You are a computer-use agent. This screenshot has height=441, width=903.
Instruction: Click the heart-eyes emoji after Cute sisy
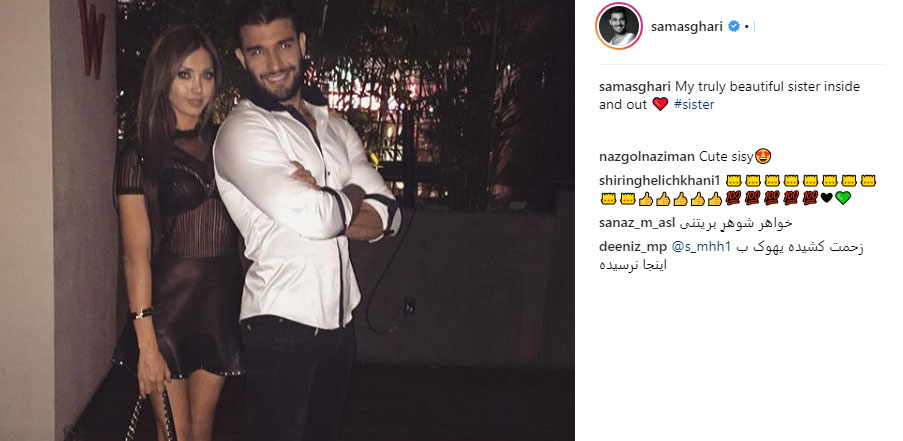click(763, 156)
